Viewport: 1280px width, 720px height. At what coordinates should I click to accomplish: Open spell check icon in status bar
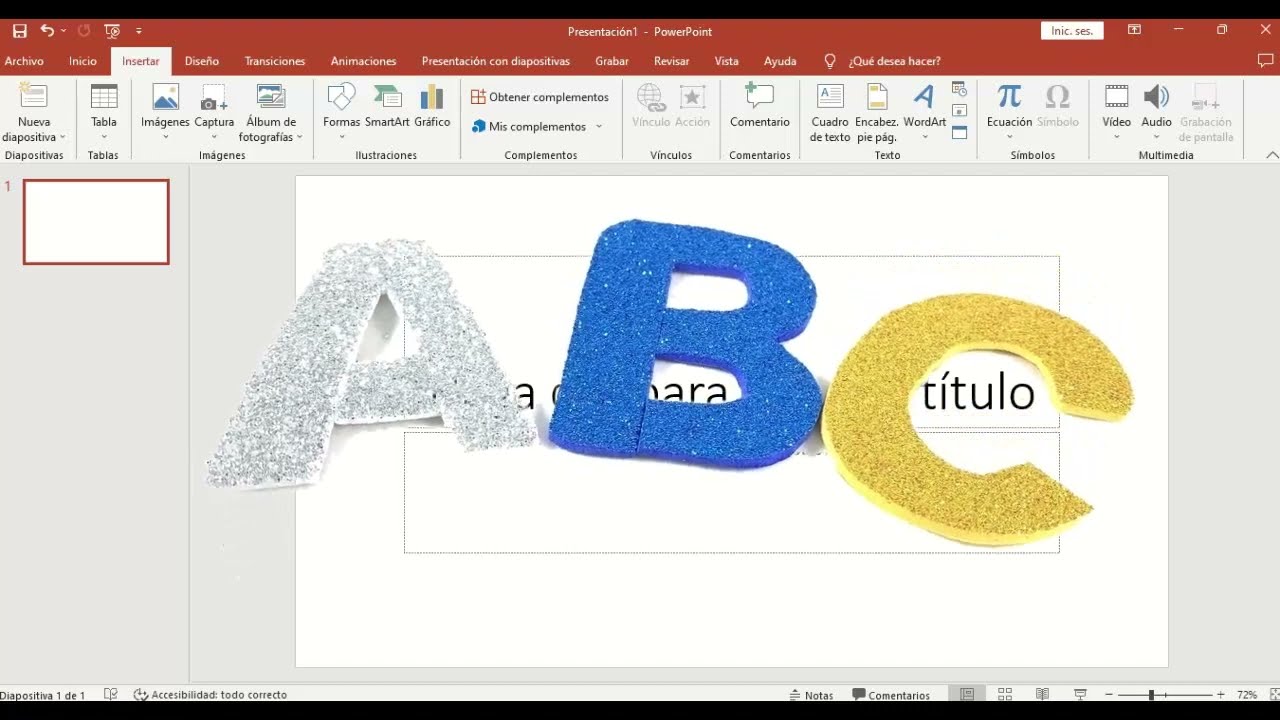click(x=111, y=695)
